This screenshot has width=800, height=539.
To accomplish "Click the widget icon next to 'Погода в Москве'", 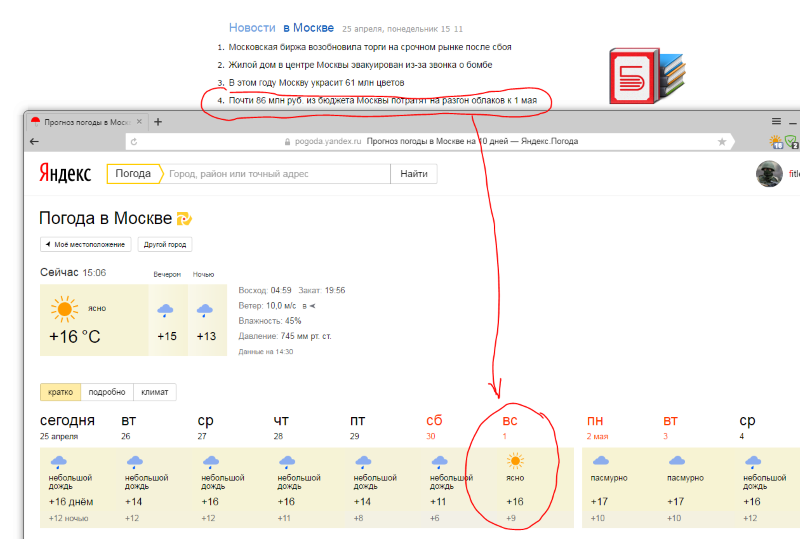I will (x=184, y=218).
